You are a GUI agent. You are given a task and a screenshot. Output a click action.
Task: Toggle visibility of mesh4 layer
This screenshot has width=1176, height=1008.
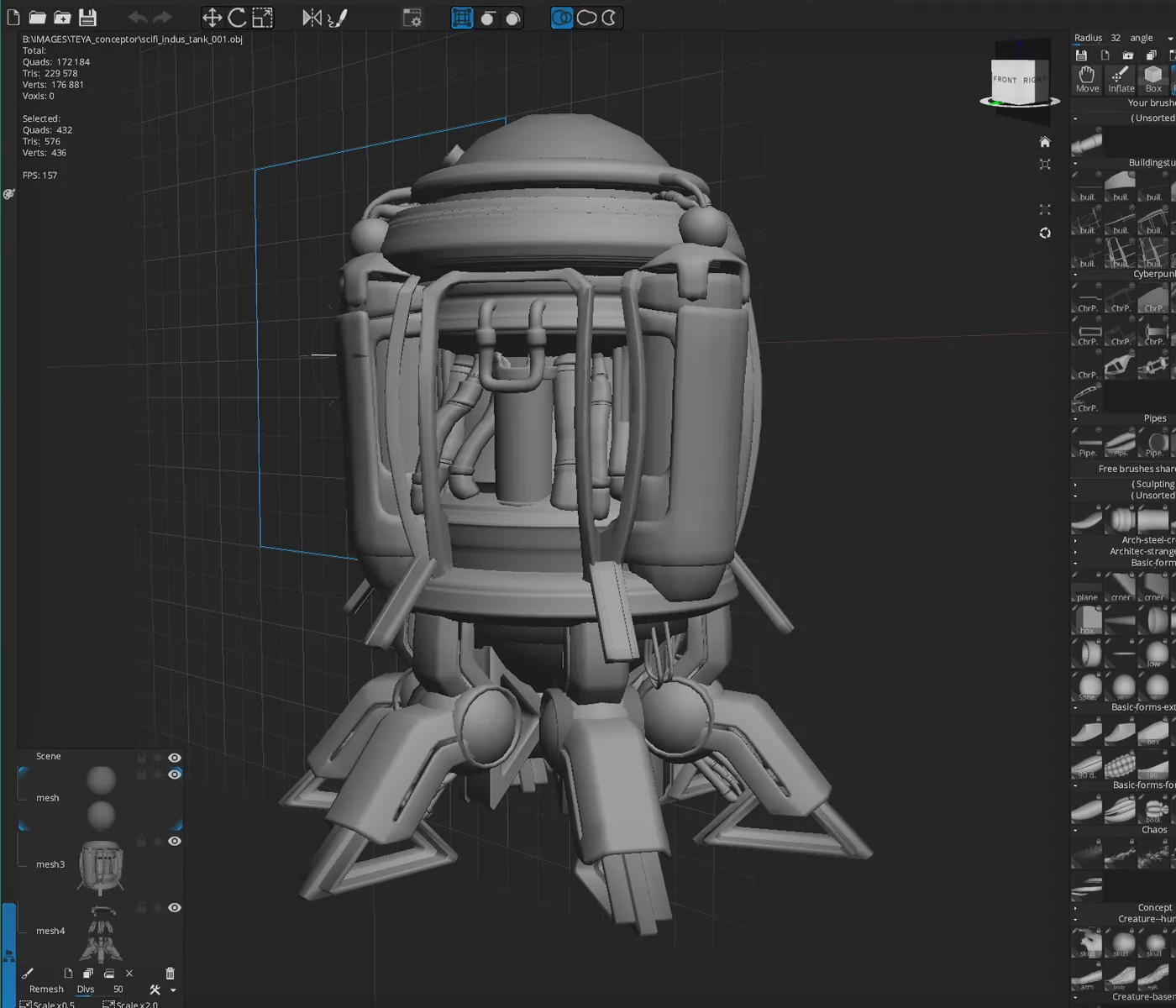(175, 908)
